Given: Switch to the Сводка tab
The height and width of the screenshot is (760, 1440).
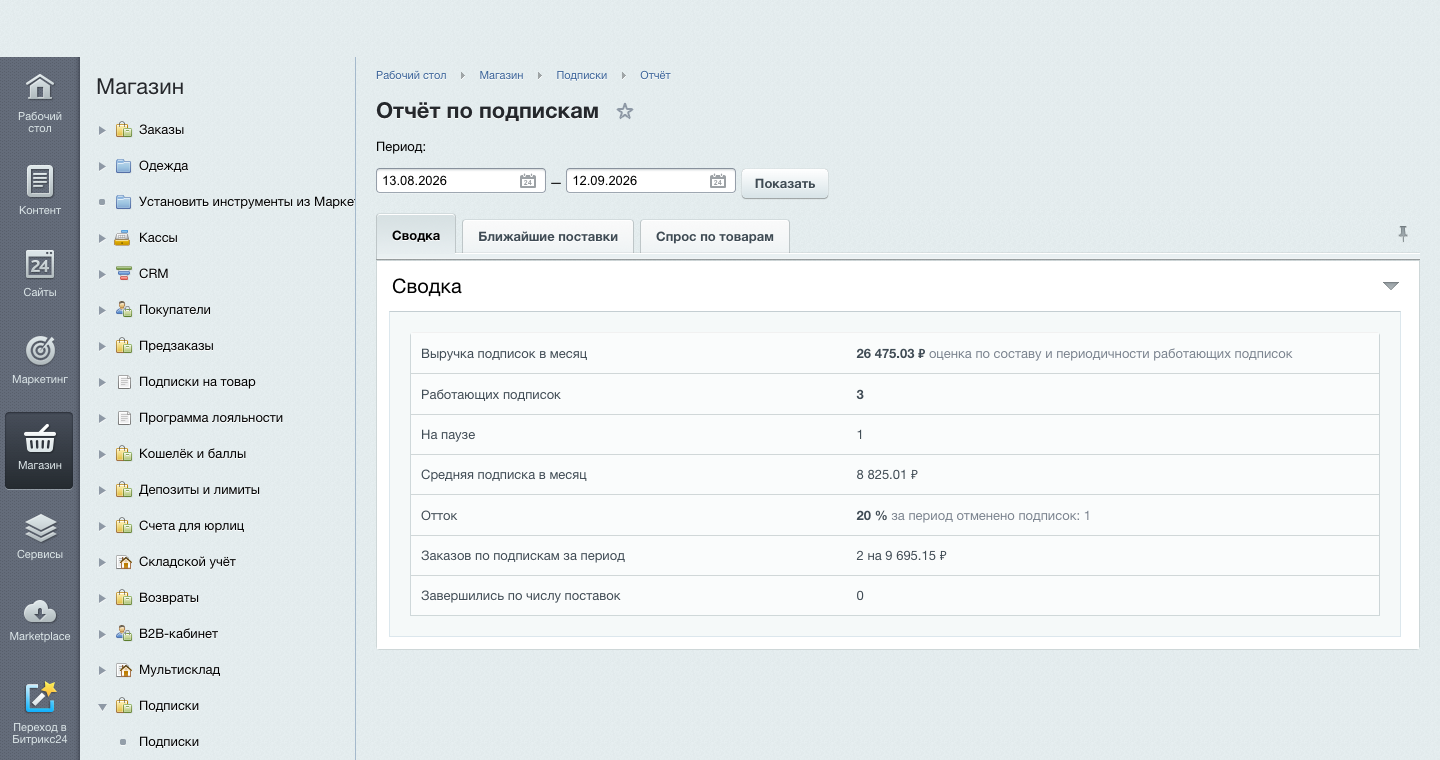Looking at the screenshot, I should coord(416,235).
